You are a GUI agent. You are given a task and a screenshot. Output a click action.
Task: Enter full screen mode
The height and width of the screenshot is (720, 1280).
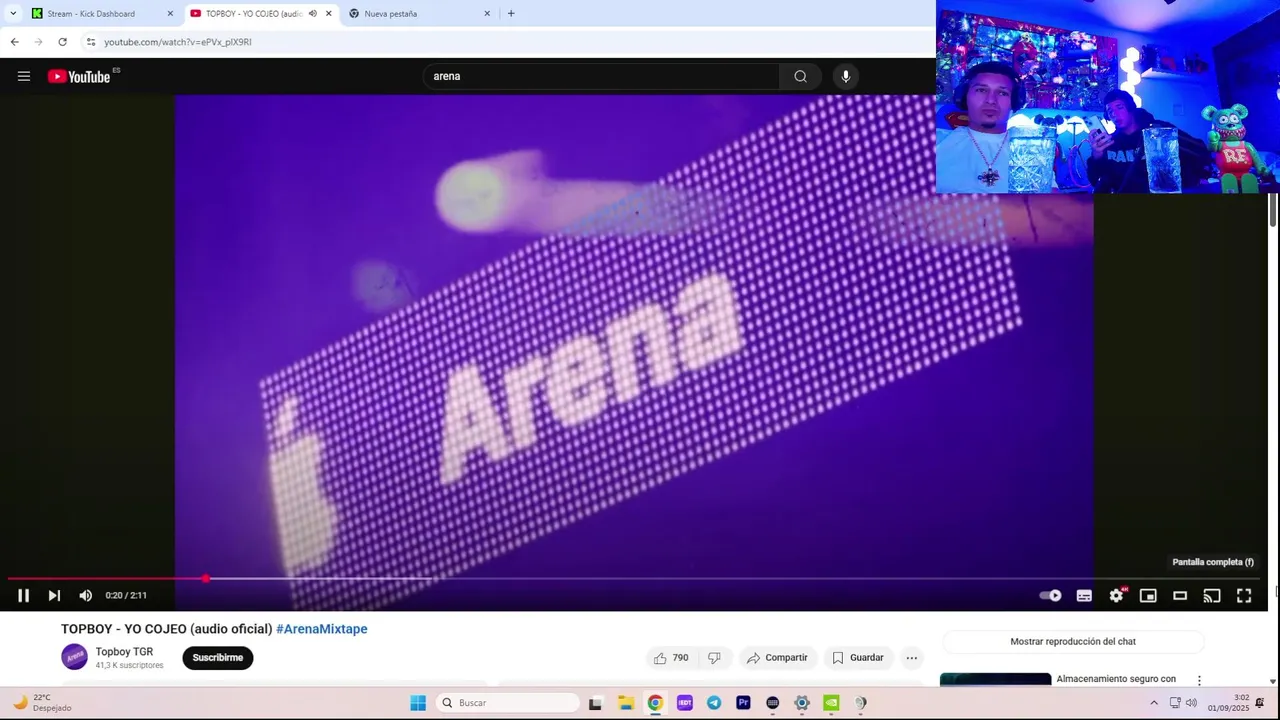1244,596
